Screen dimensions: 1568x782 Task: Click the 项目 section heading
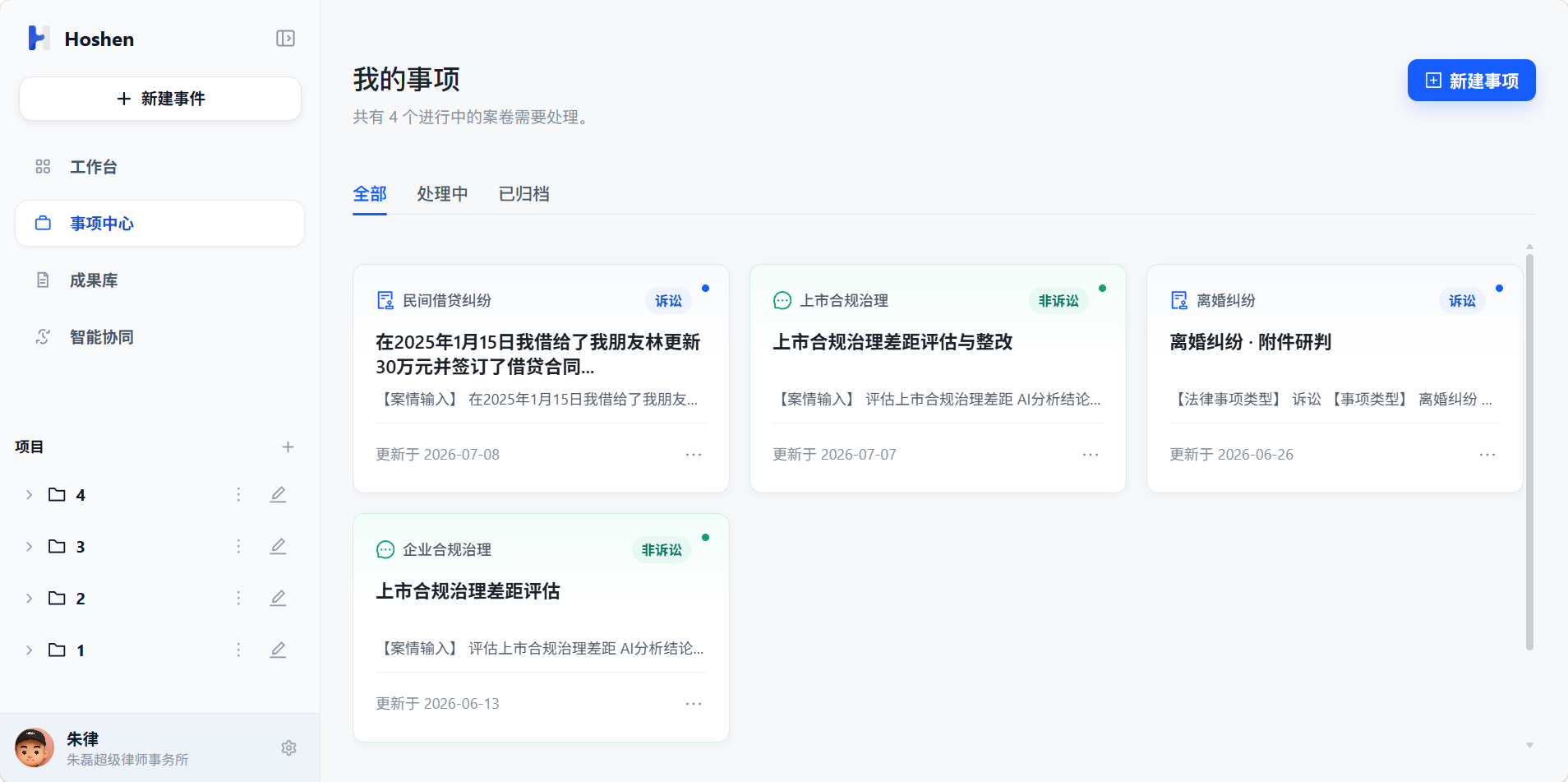click(x=30, y=447)
